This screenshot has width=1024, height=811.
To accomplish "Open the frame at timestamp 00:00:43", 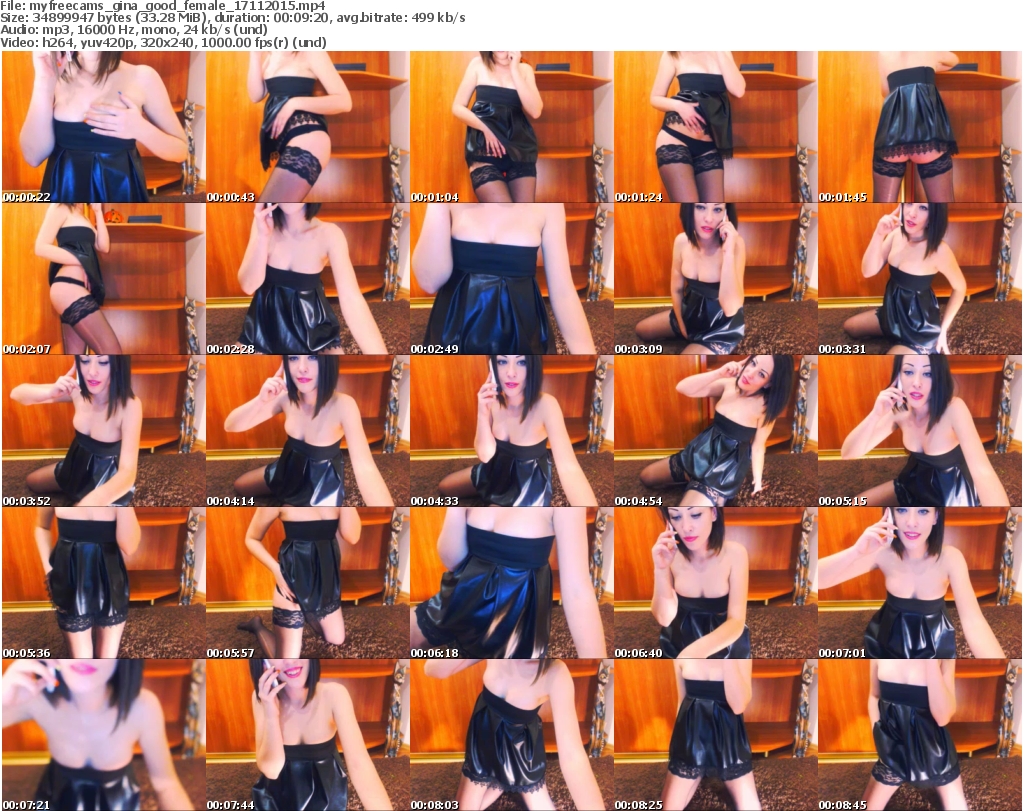I will click(x=308, y=127).
